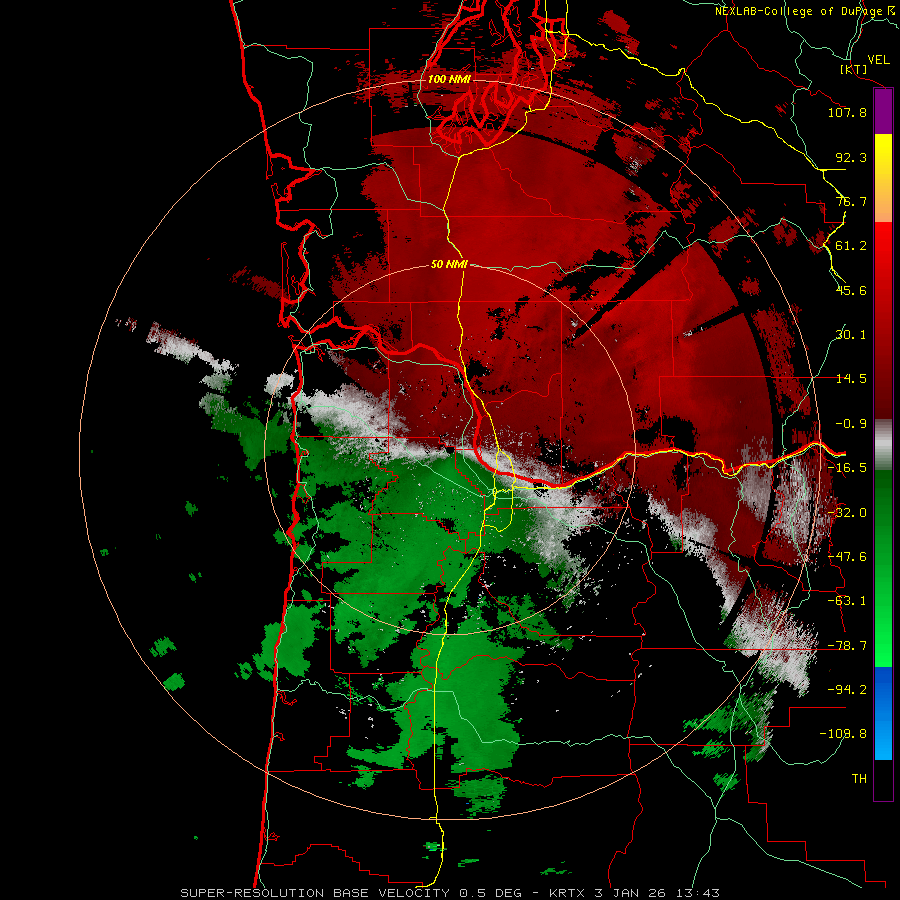
Task: Select the -63.1 legend value
Action: click(x=847, y=601)
